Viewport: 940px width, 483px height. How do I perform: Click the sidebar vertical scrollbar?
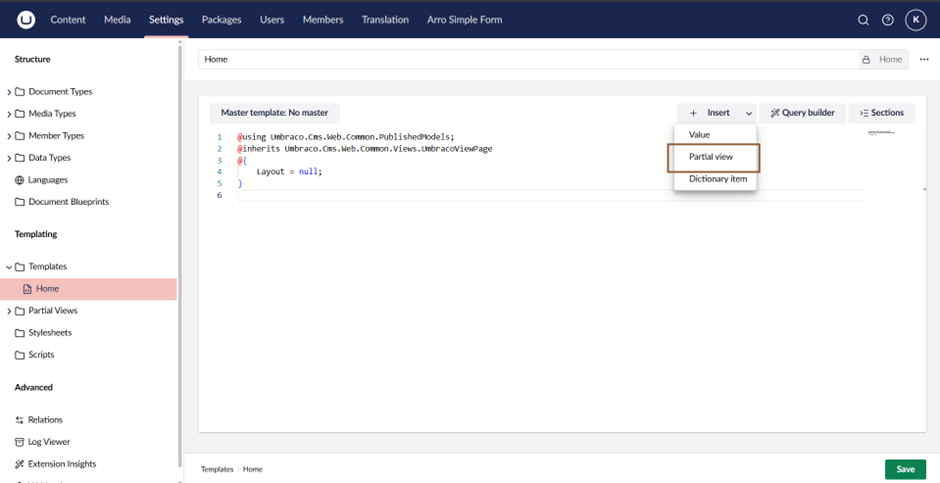coord(180,256)
